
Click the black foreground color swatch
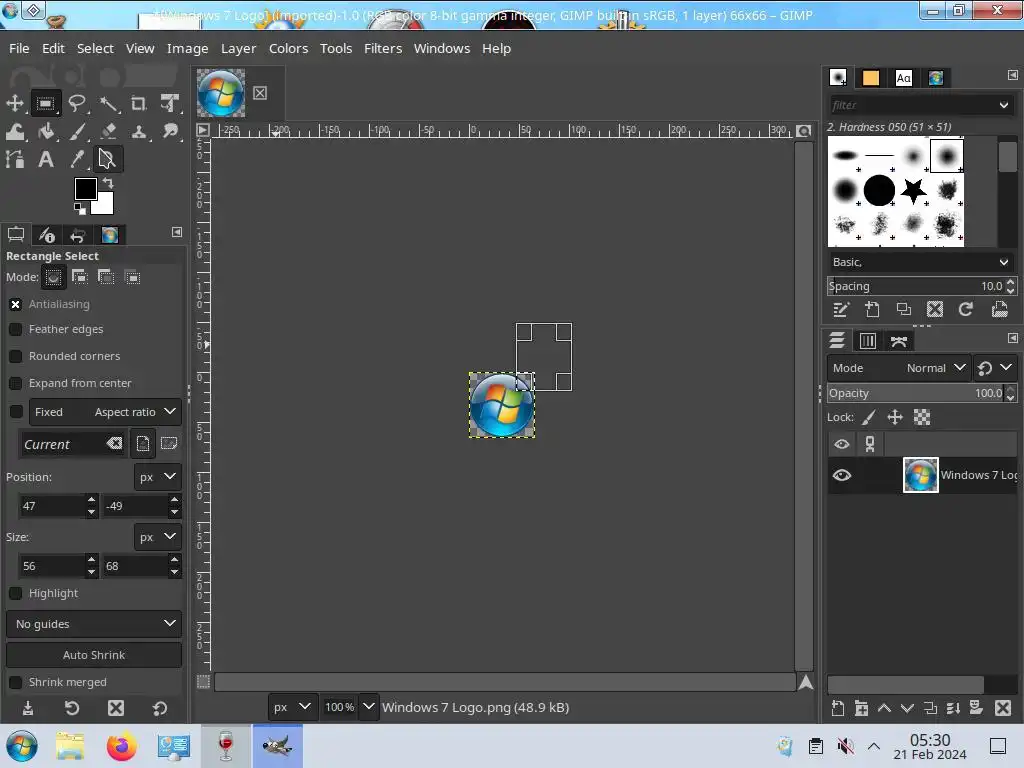[x=85, y=188]
